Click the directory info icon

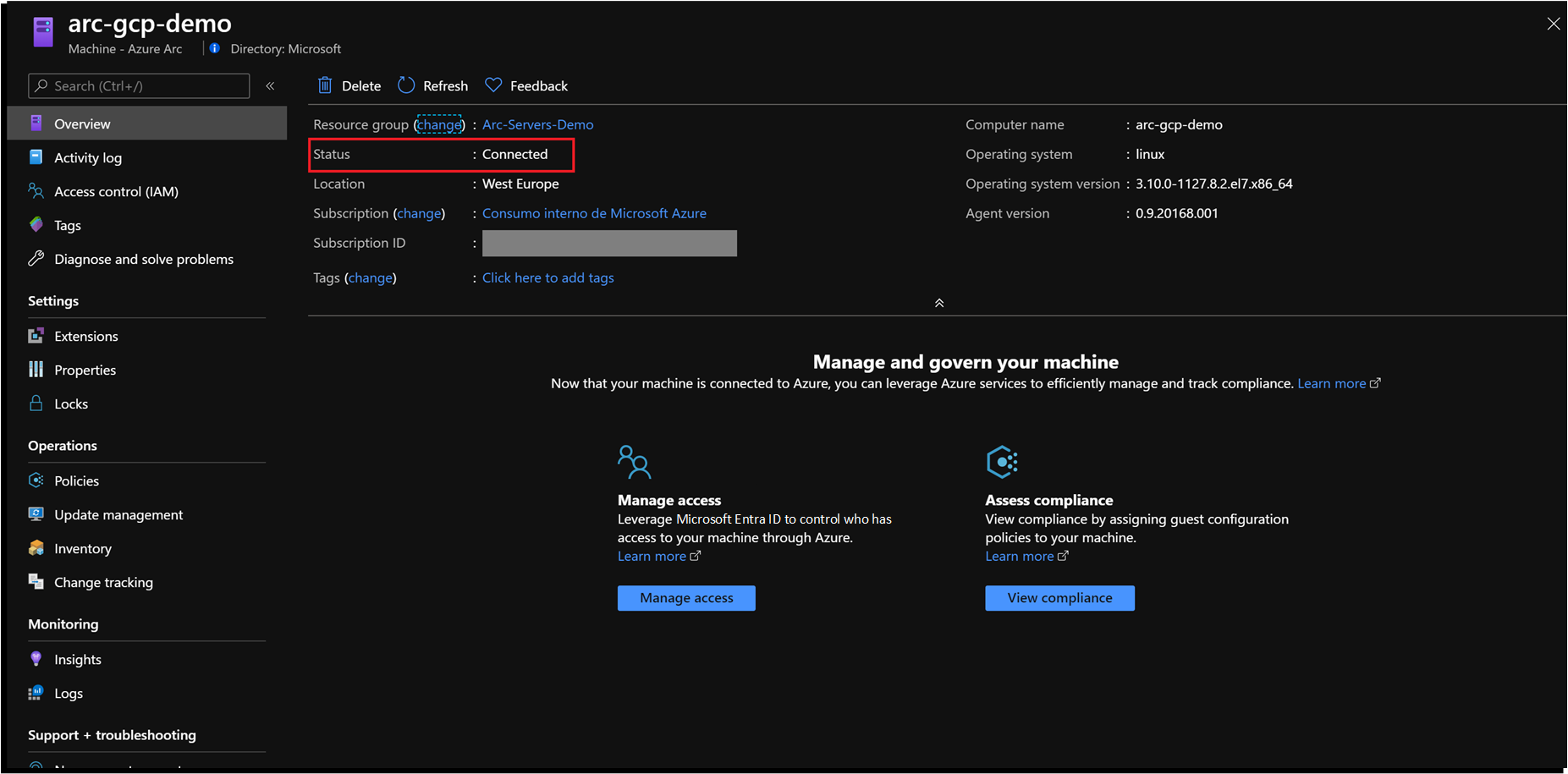215,48
